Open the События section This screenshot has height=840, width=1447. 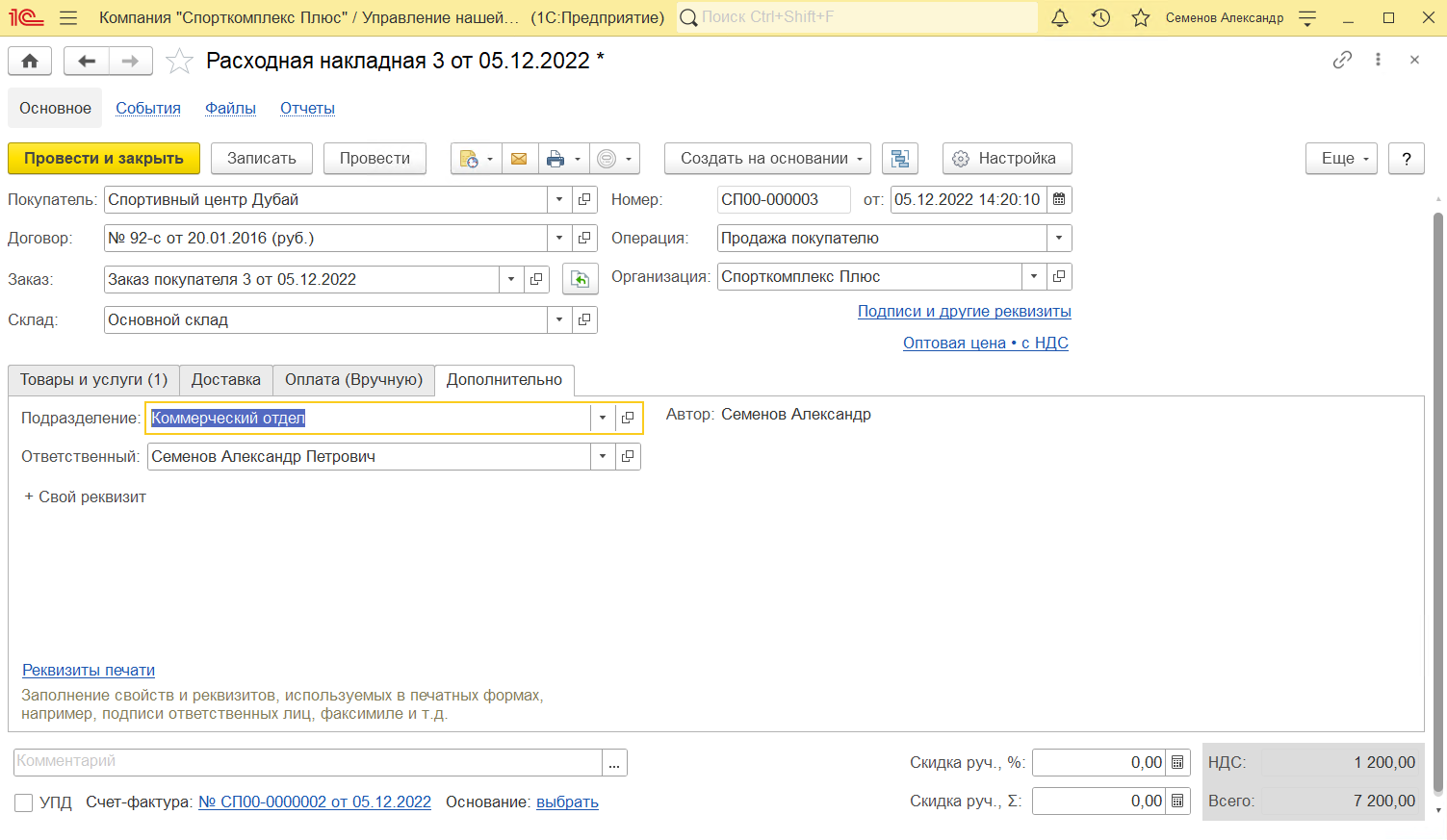click(148, 108)
